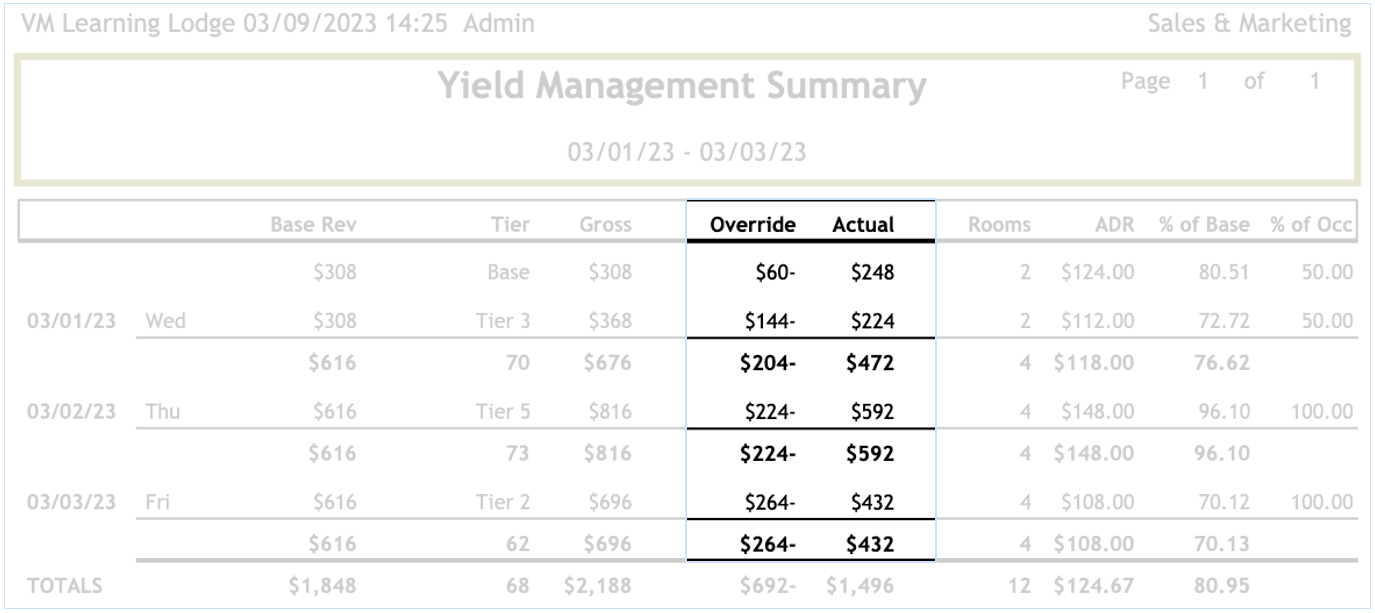The height and width of the screenshot is (613, 1375).
Task: Click the Tier 5 cell
Action: pos(503,411)
